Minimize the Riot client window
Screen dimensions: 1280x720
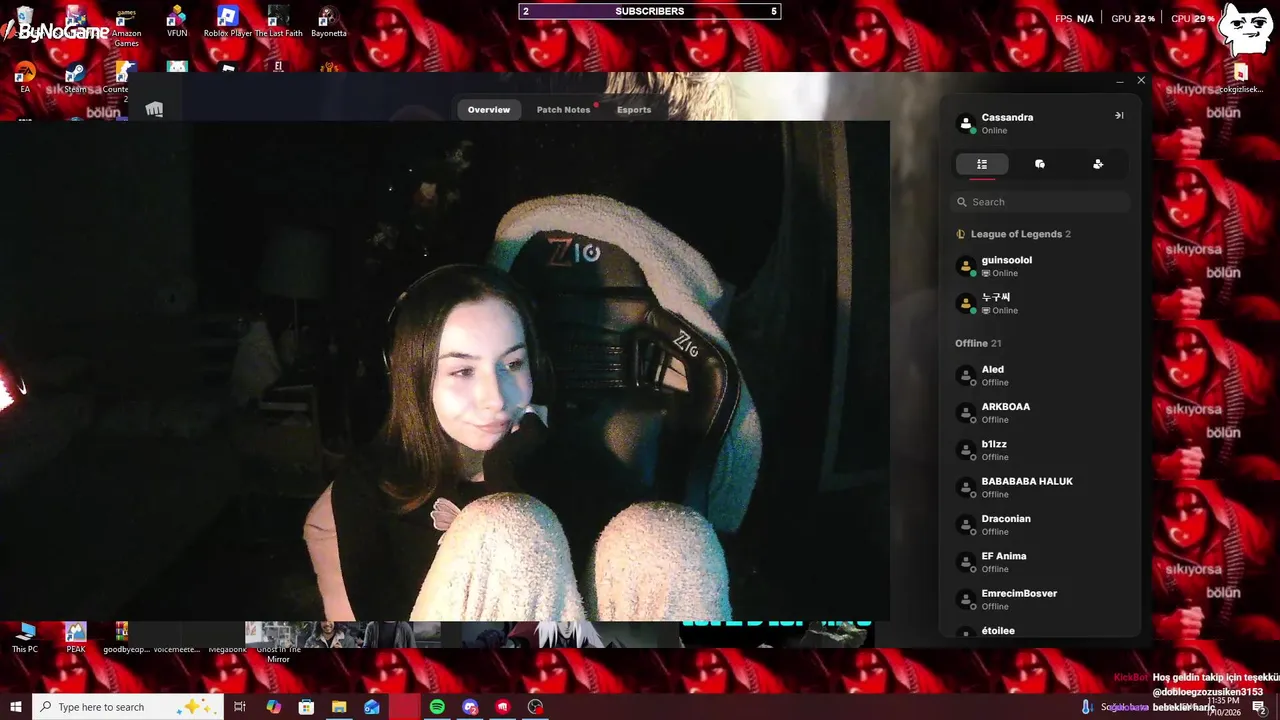1119,80
